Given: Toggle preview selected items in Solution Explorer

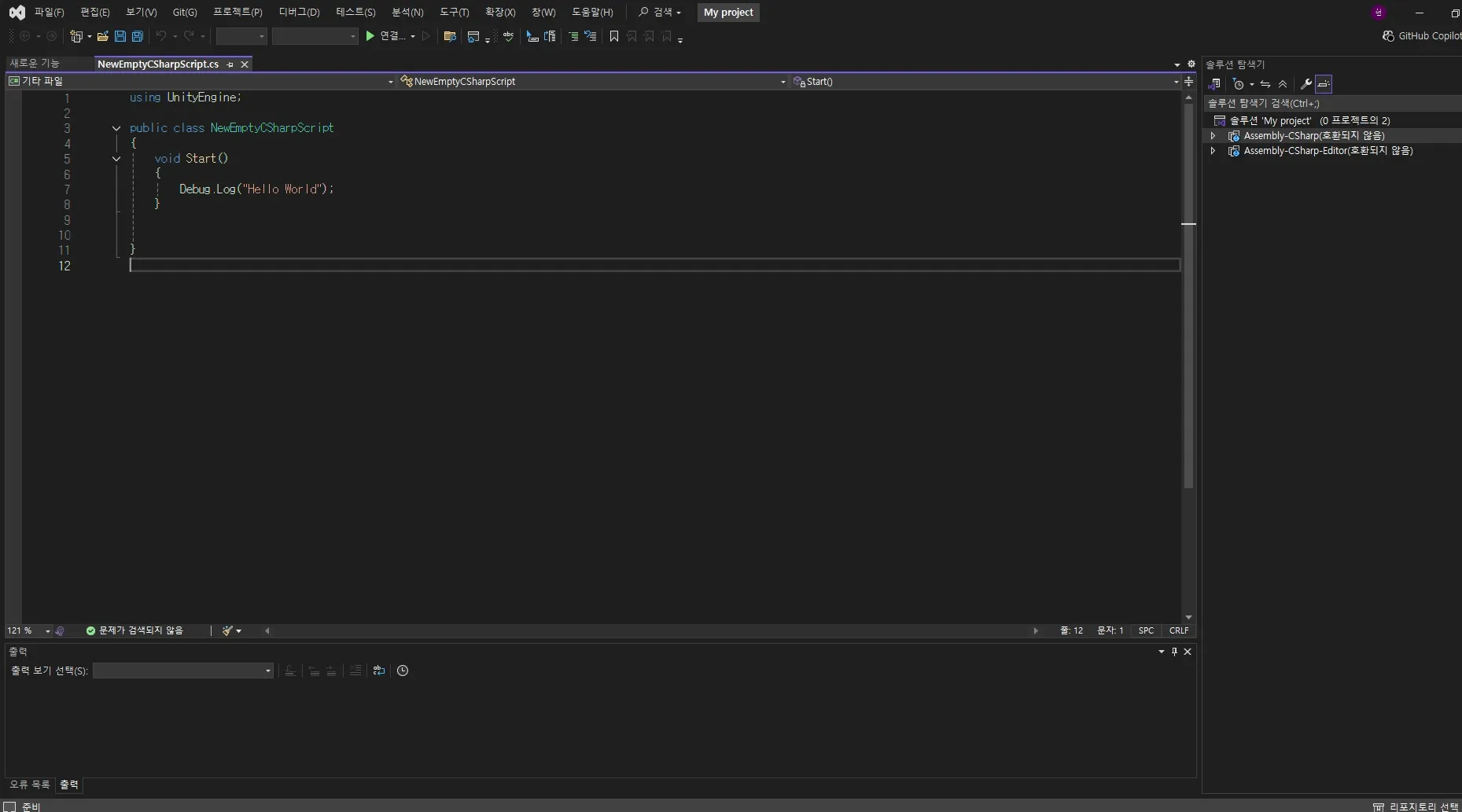Looking at the screenshot, I should coord(1324,84).
